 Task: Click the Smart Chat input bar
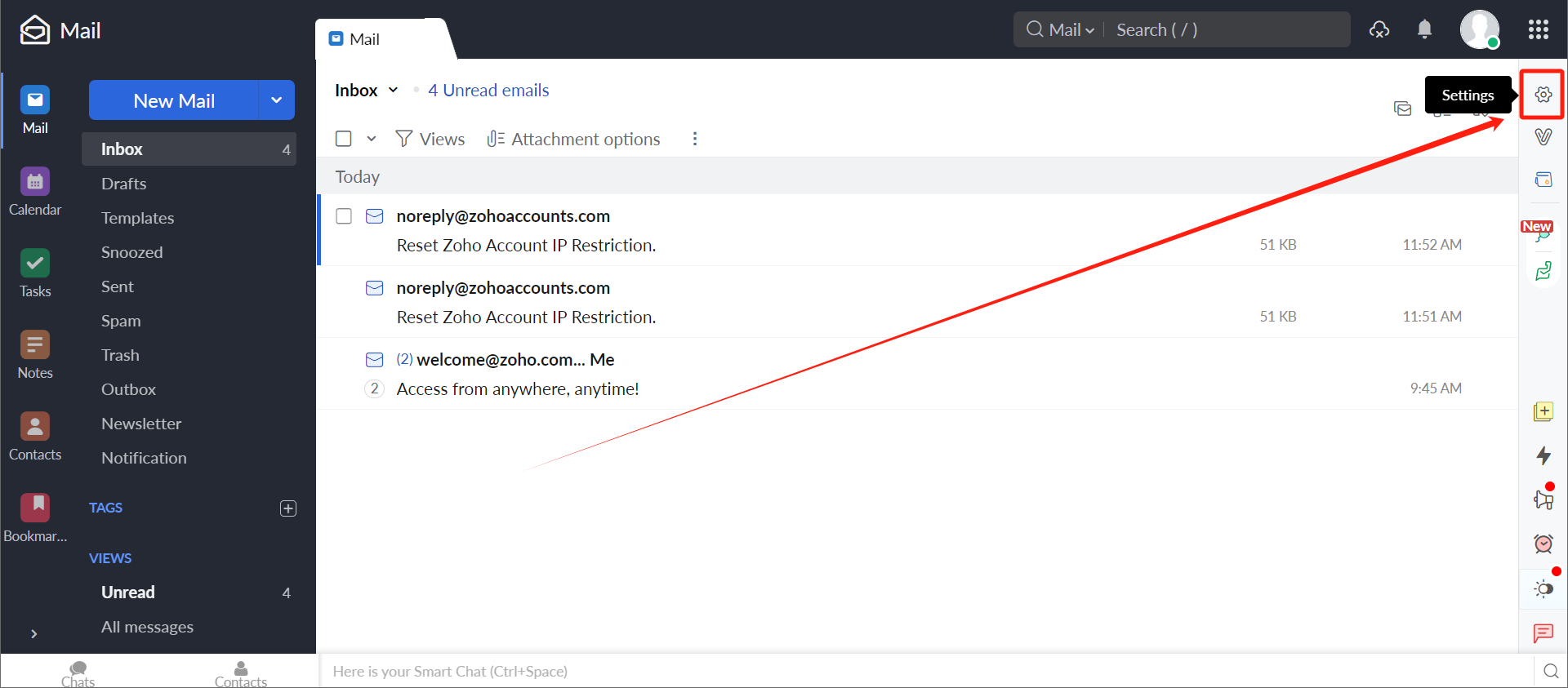click(926, 672)
